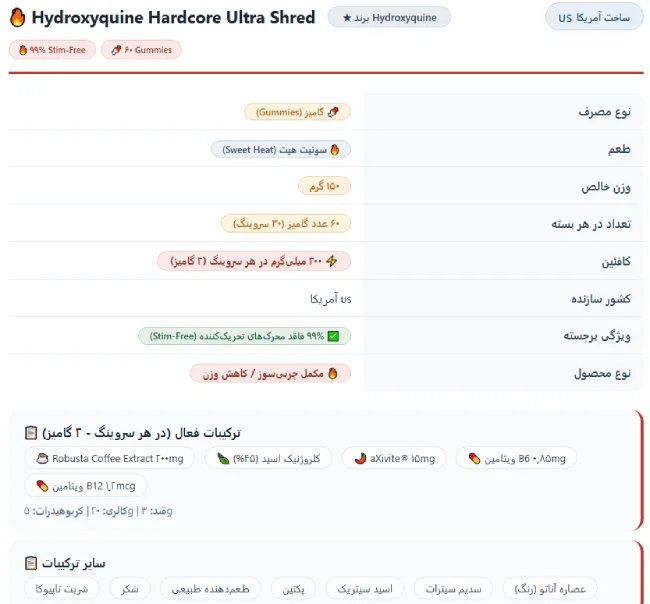This screenshot has width=650, height=604.
Task: Click the flame icon in the Sweet Heat badge
Action: click(x=335, y=150)
